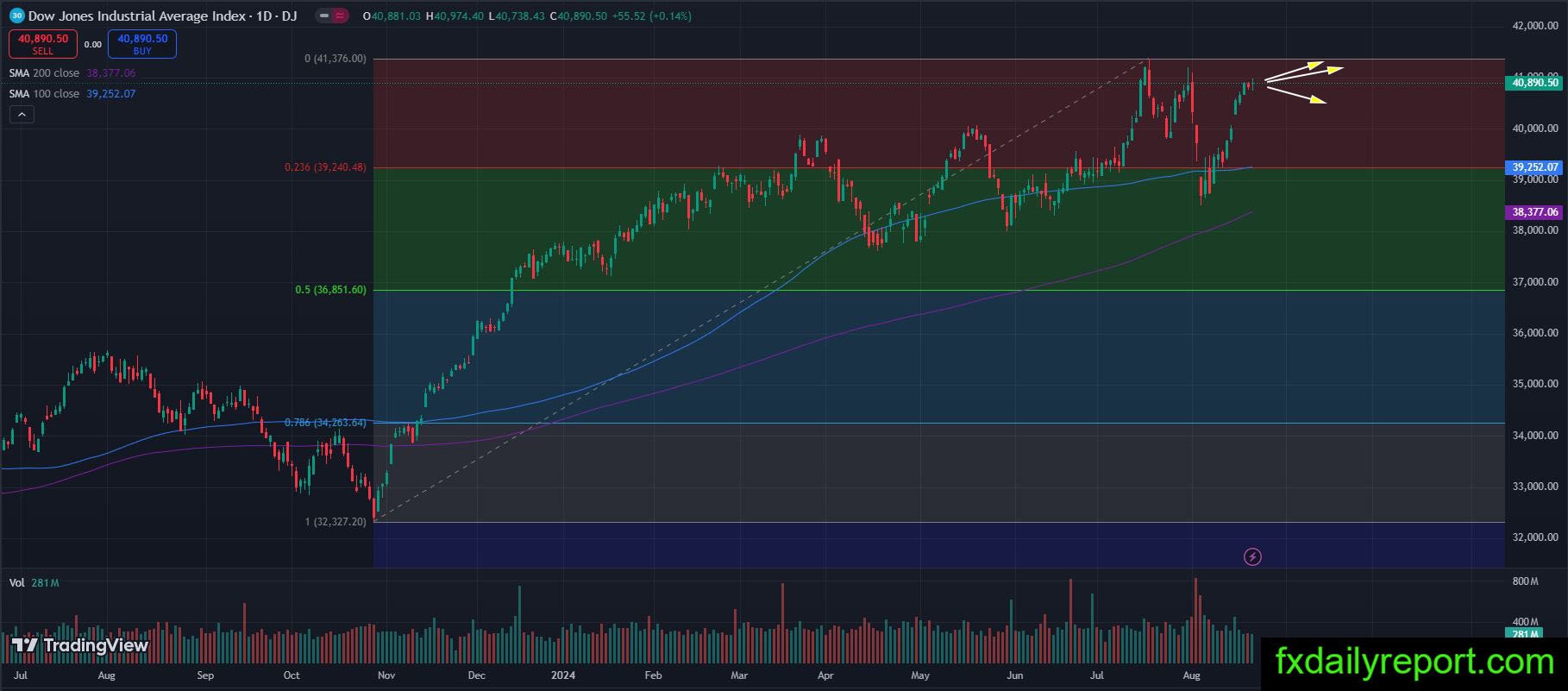Select the SMA 100 close legend entry
Screen dimensions: 1568x691
(x=72, y=93)
